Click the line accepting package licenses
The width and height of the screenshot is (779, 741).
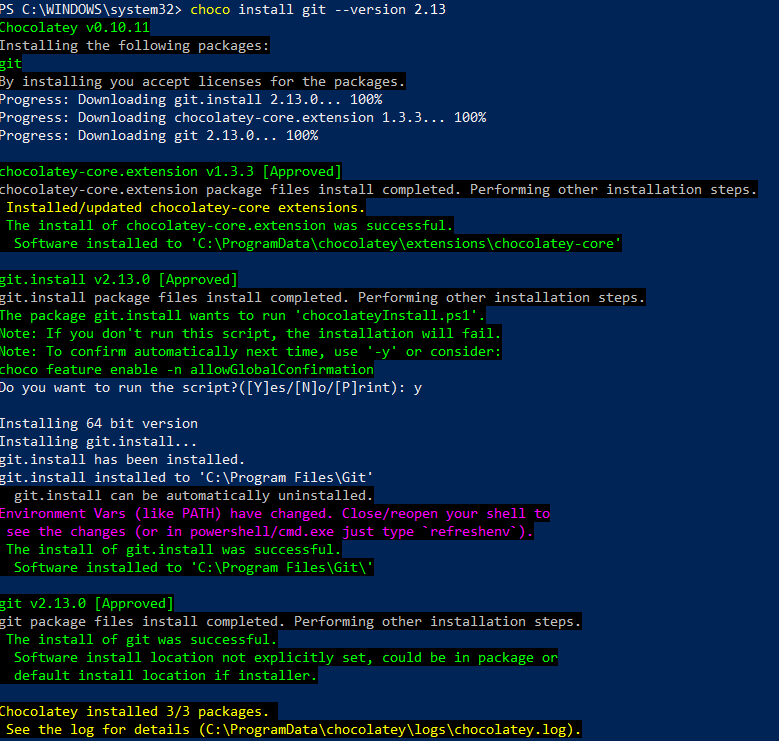click(203, 81)
